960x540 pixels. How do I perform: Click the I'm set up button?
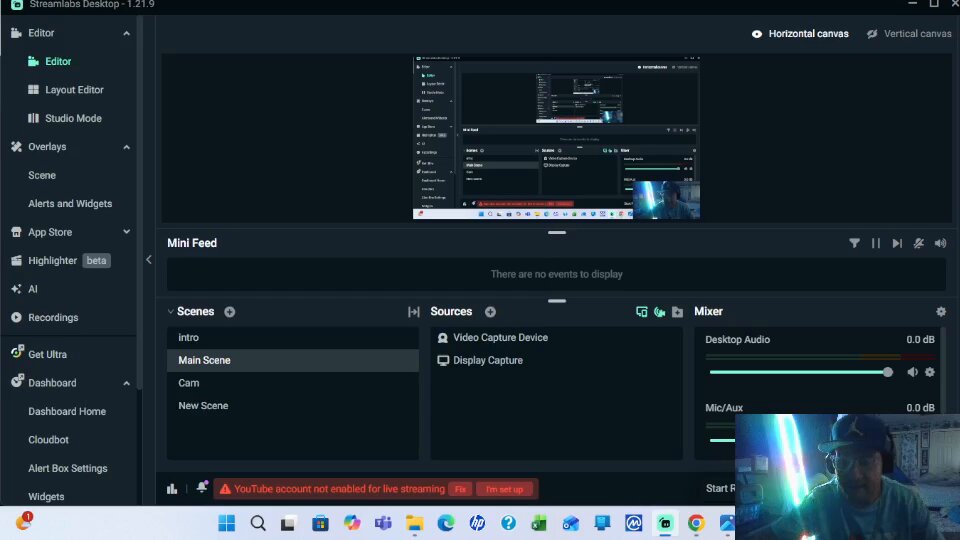click(x=504, y=489)
